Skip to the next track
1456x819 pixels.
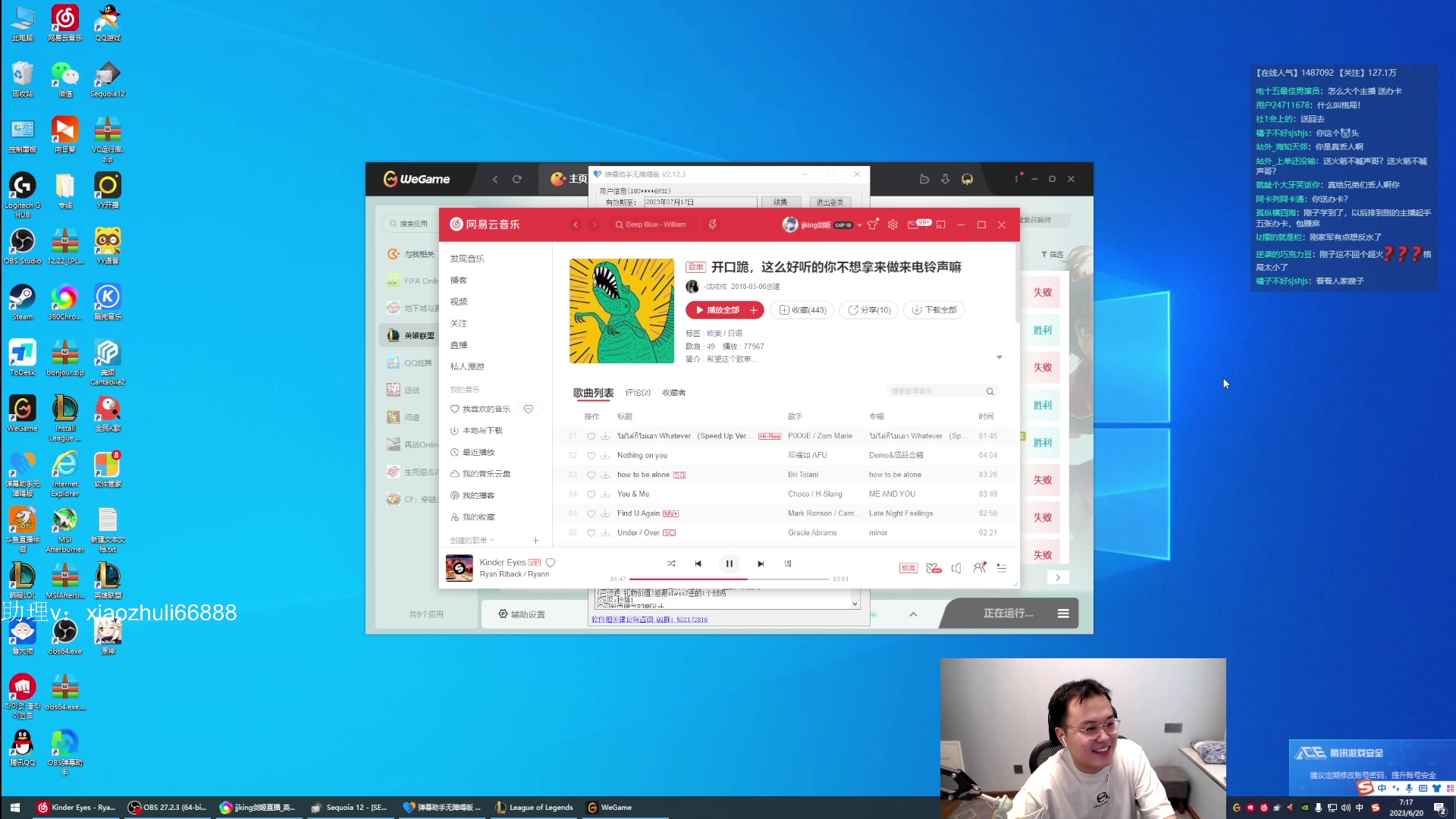pyautogui.click(x=761, y=563)
